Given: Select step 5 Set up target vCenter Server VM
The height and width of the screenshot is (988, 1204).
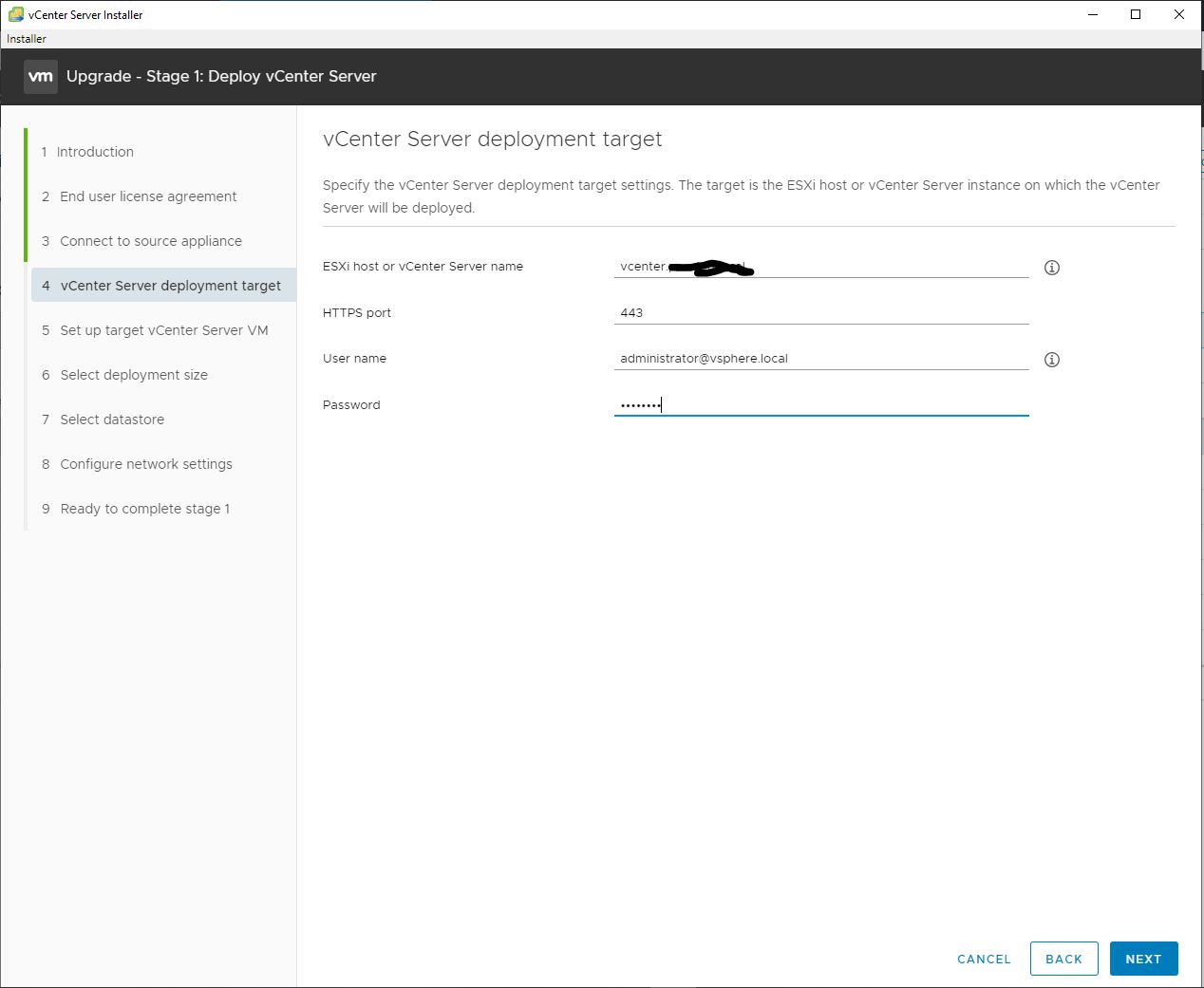Looking at the screenshot, I should (x=155, y=330).
